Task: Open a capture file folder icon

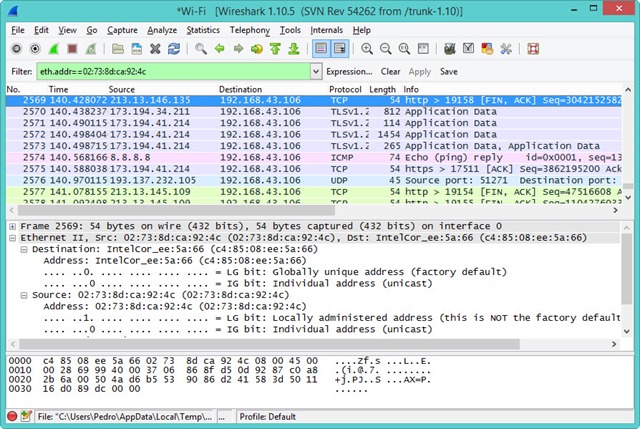Action: click(x=118, y=49)
